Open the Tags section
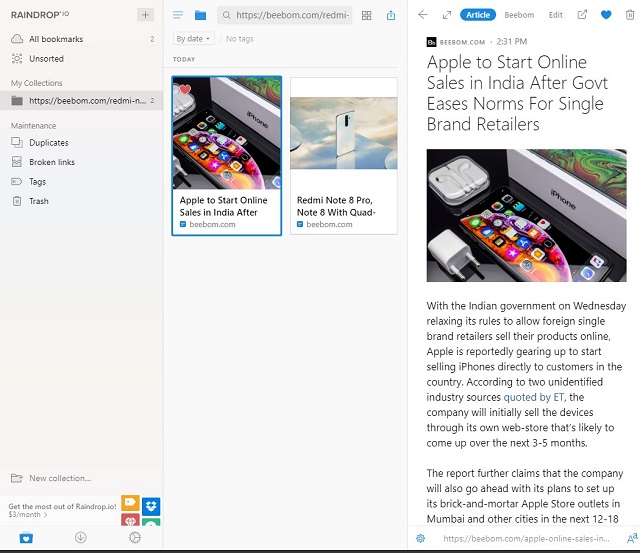 (x=82, y=182)
